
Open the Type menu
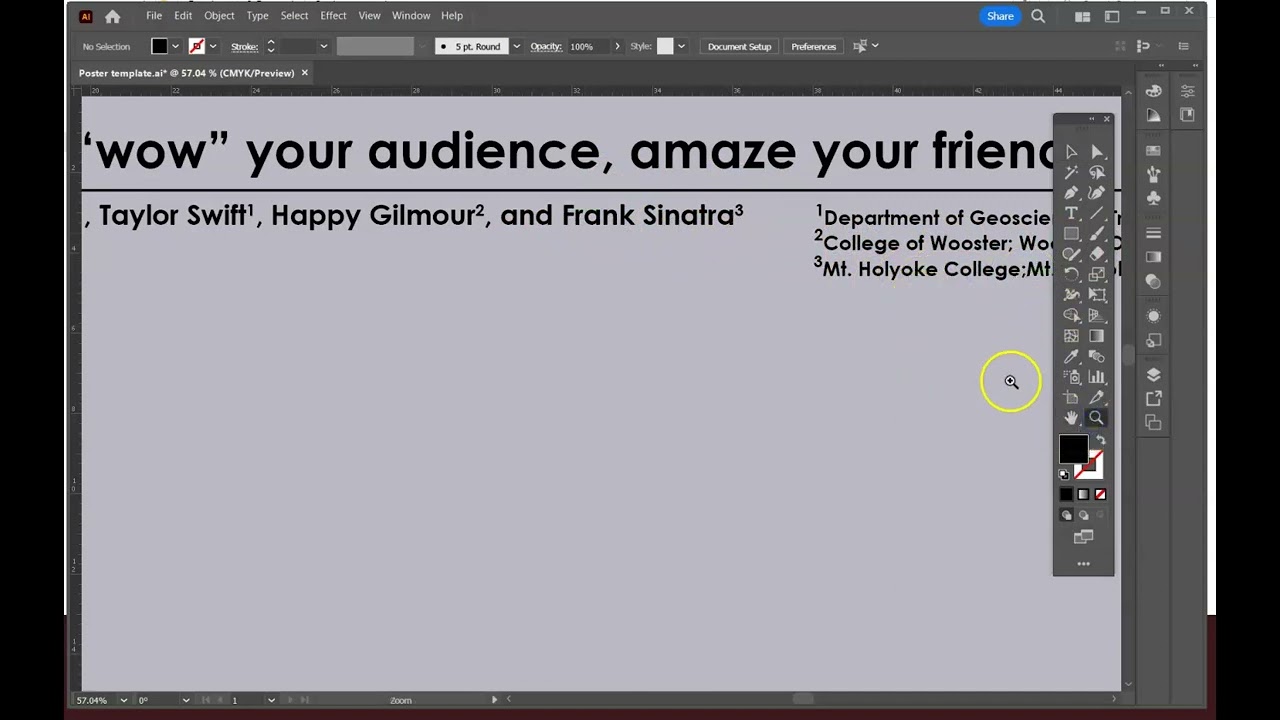pyautogui.click(x=257, y=16)
